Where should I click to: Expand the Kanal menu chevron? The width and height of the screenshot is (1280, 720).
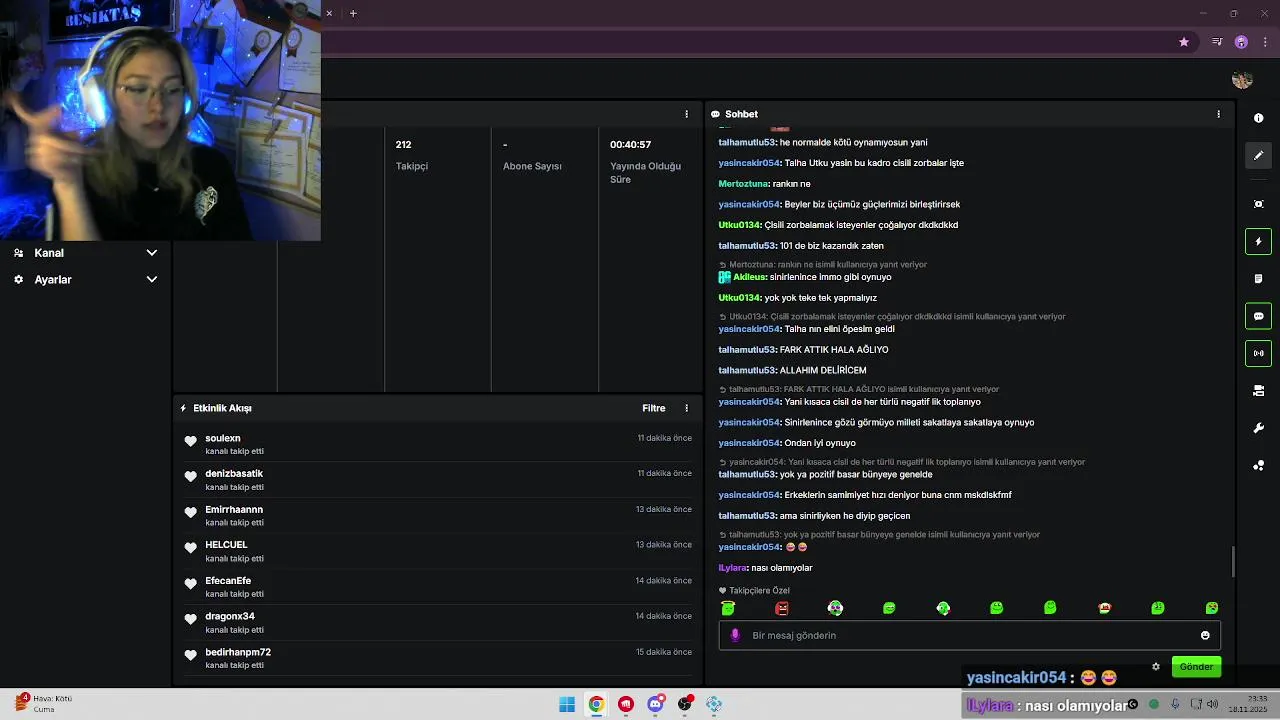click(152, 253)
